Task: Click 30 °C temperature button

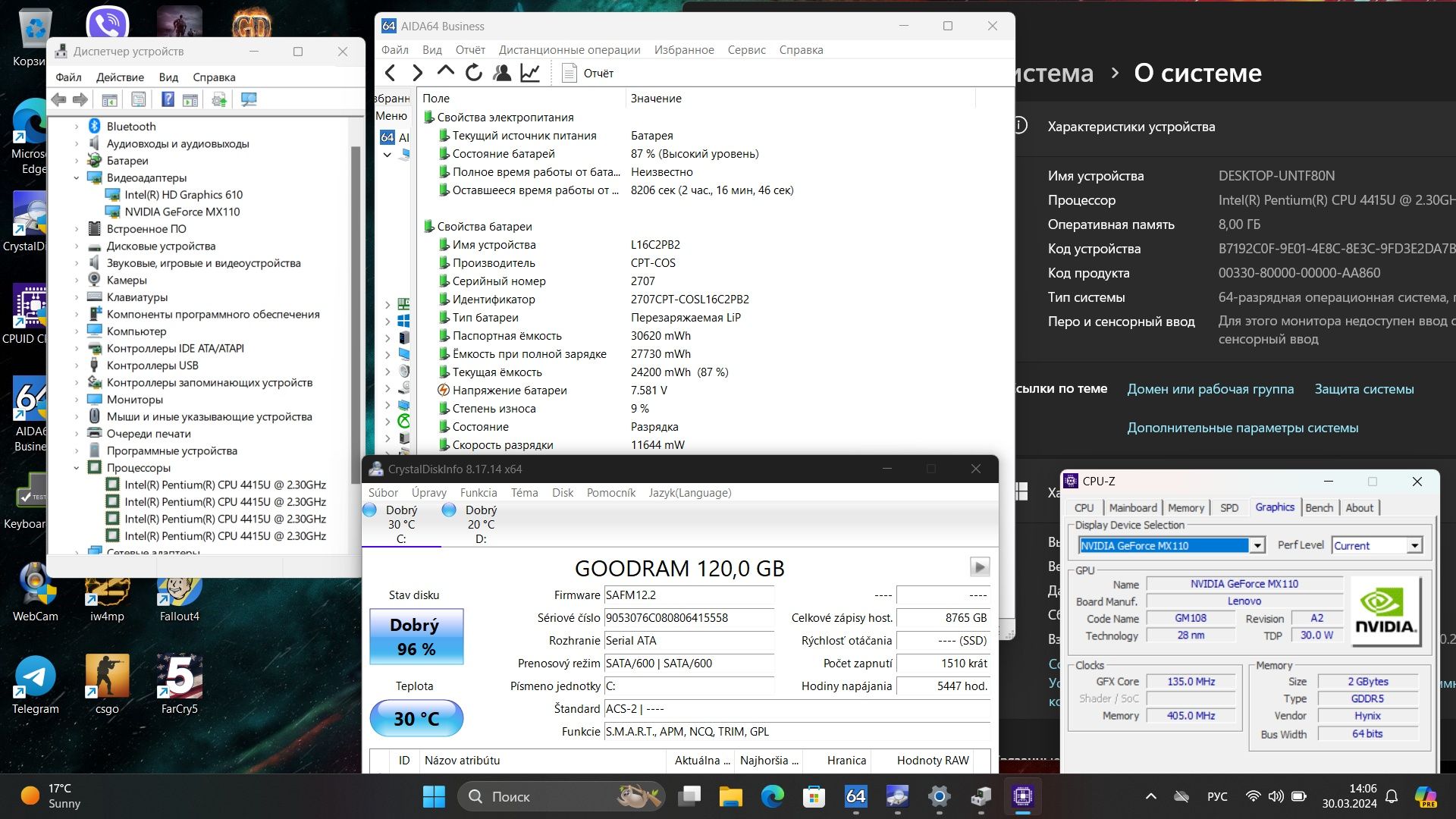Action: [416, 718]
